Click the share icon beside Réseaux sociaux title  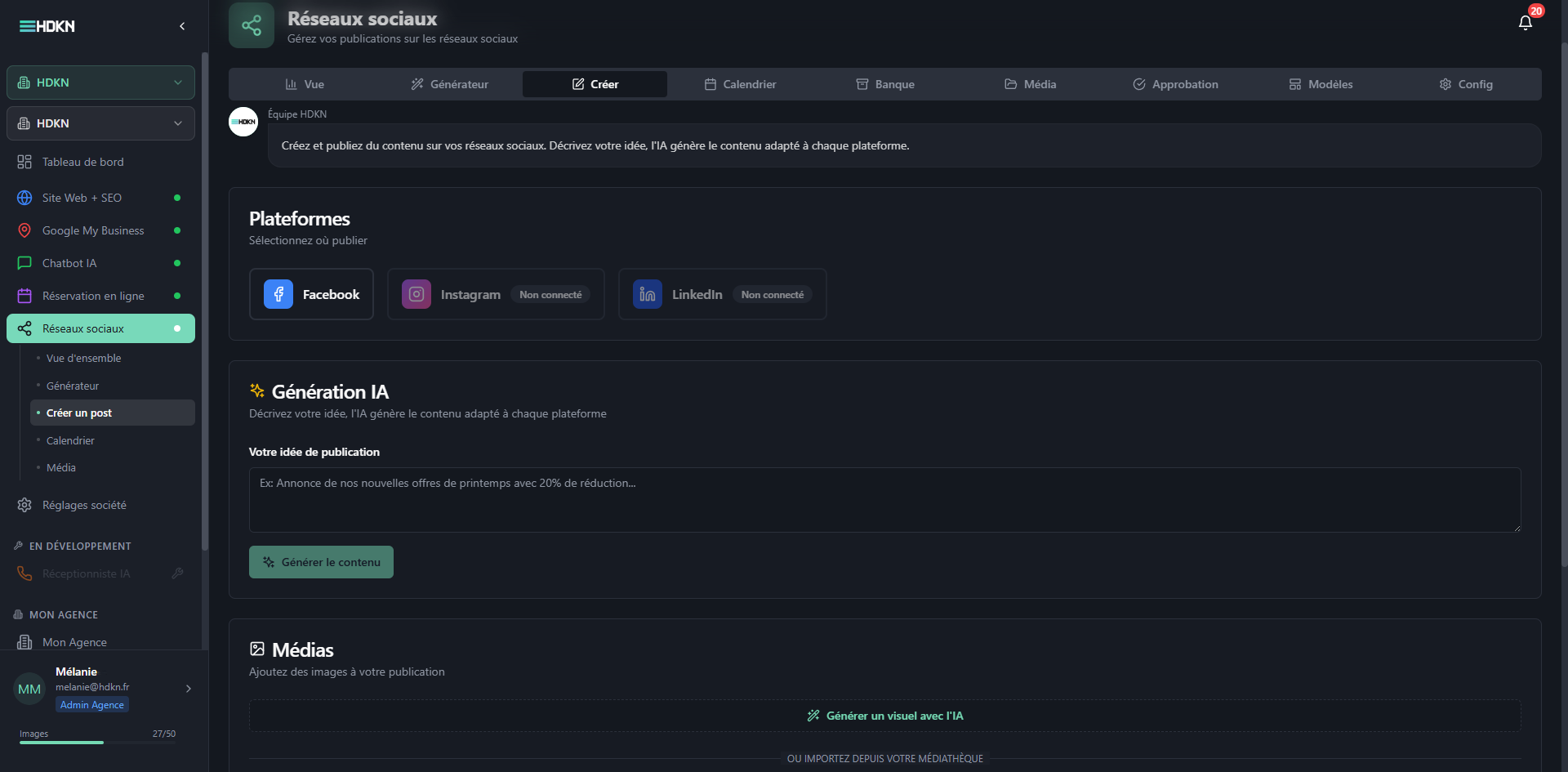(252, 25)
